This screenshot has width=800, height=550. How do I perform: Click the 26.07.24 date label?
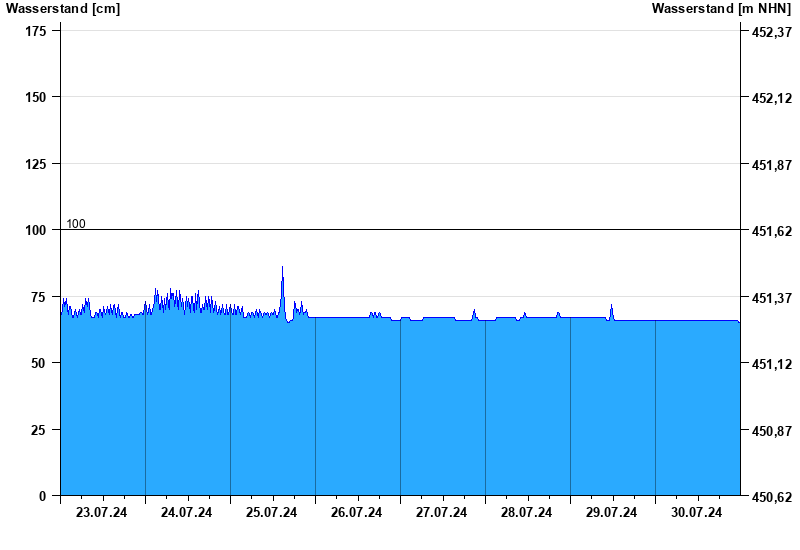pos(356,512)
